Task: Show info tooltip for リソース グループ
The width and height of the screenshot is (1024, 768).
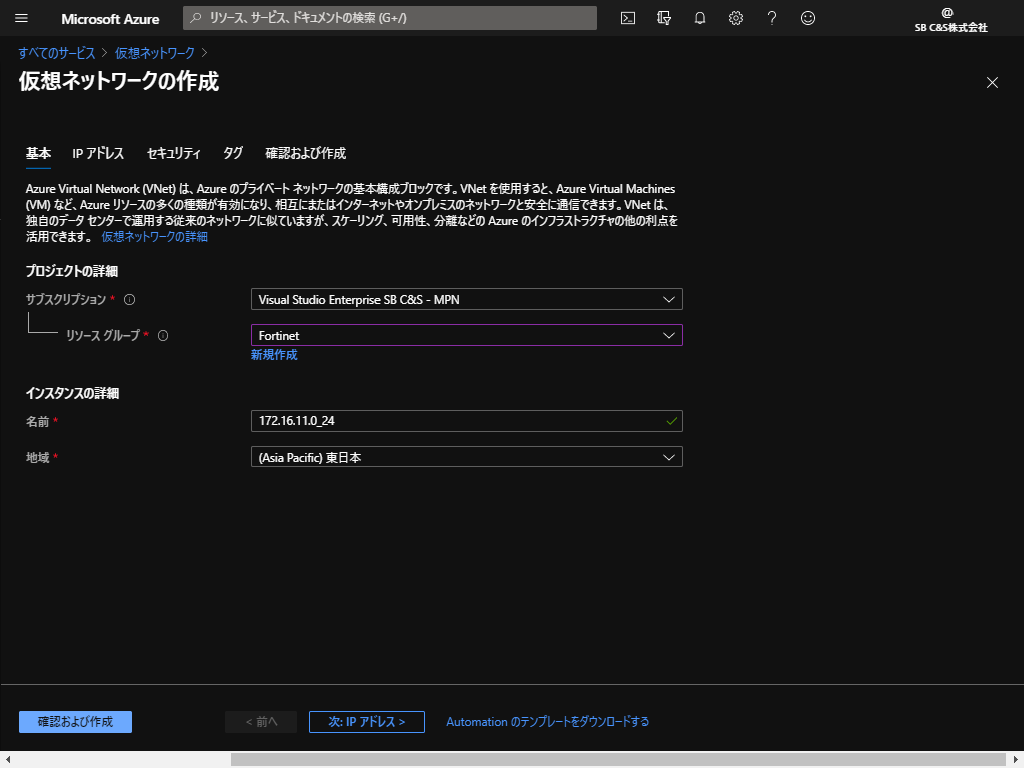Action: [x=163, y=336]
